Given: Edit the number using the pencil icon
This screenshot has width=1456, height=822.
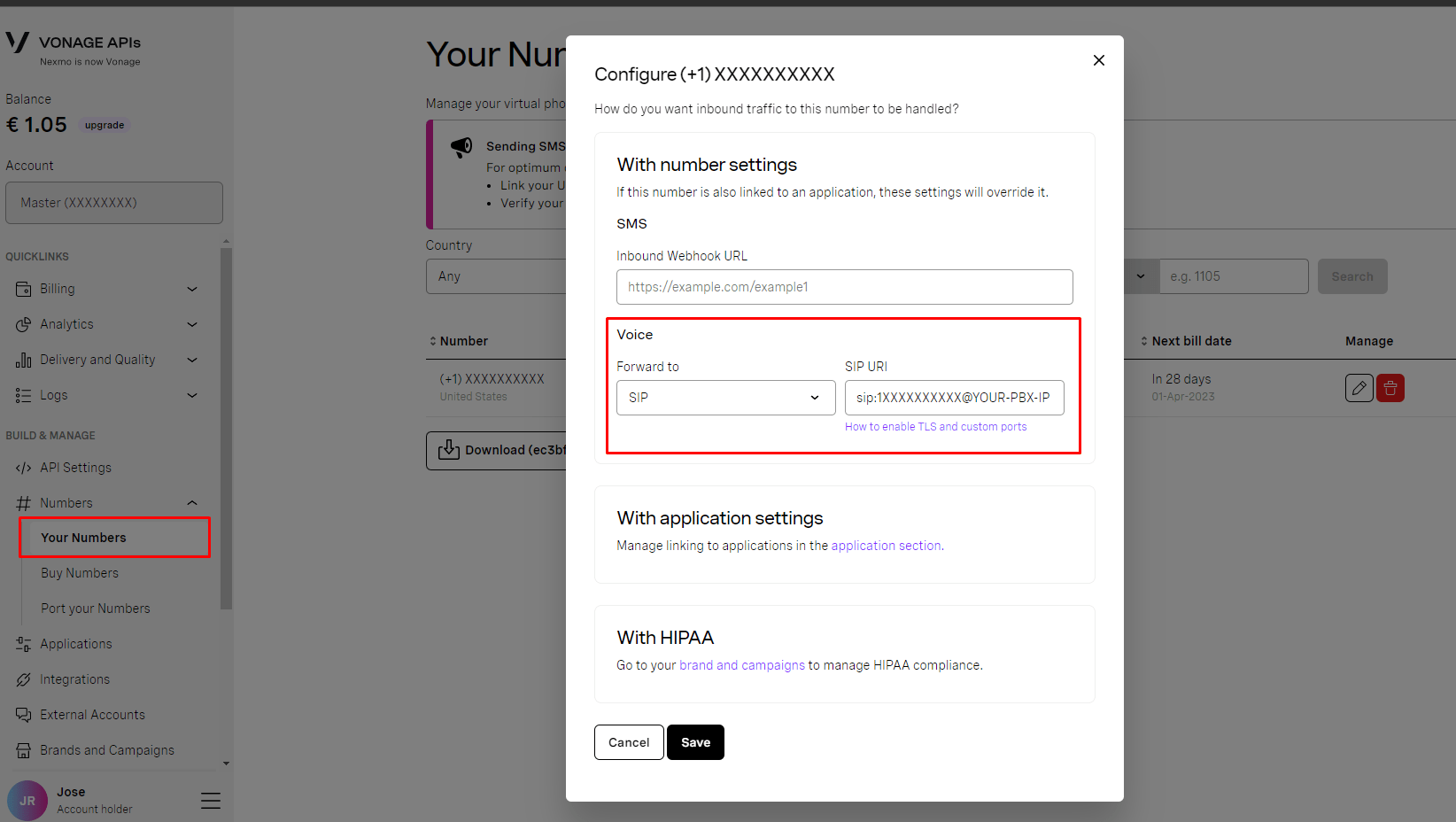Looking at the screenshot, I should point(1359,387).
